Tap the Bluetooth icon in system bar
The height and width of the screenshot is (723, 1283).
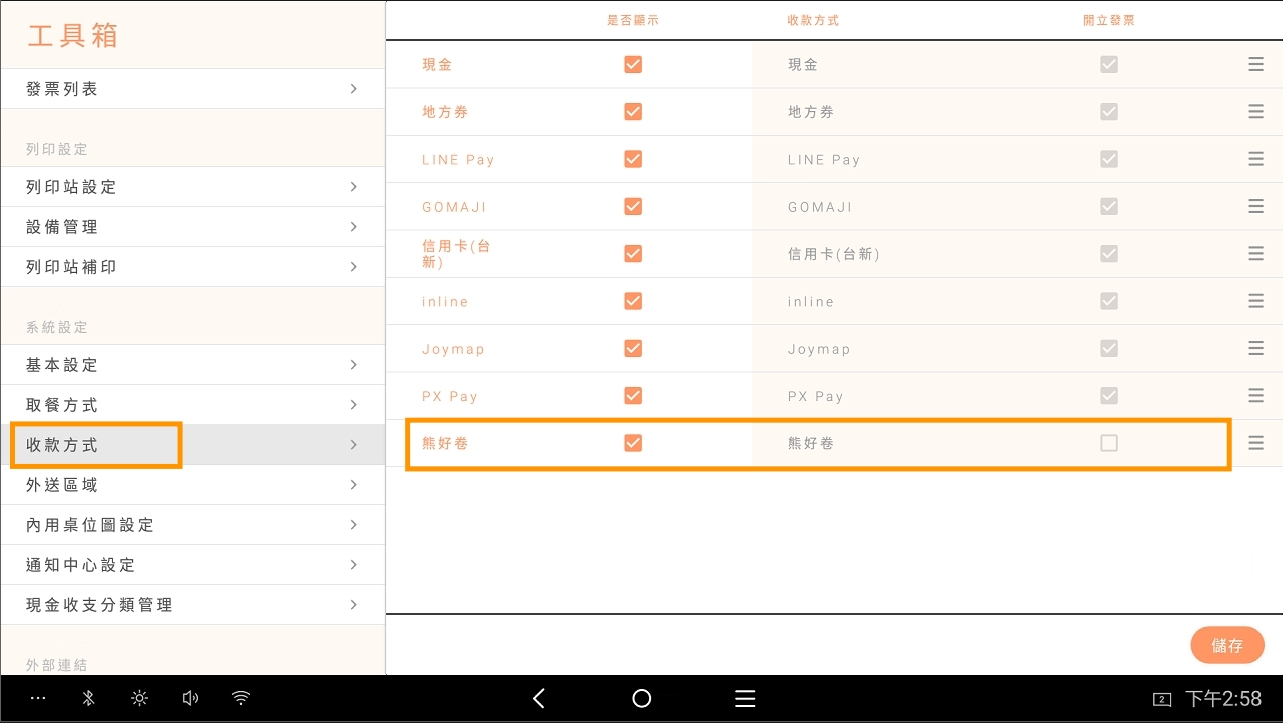[x=88, y=699]
